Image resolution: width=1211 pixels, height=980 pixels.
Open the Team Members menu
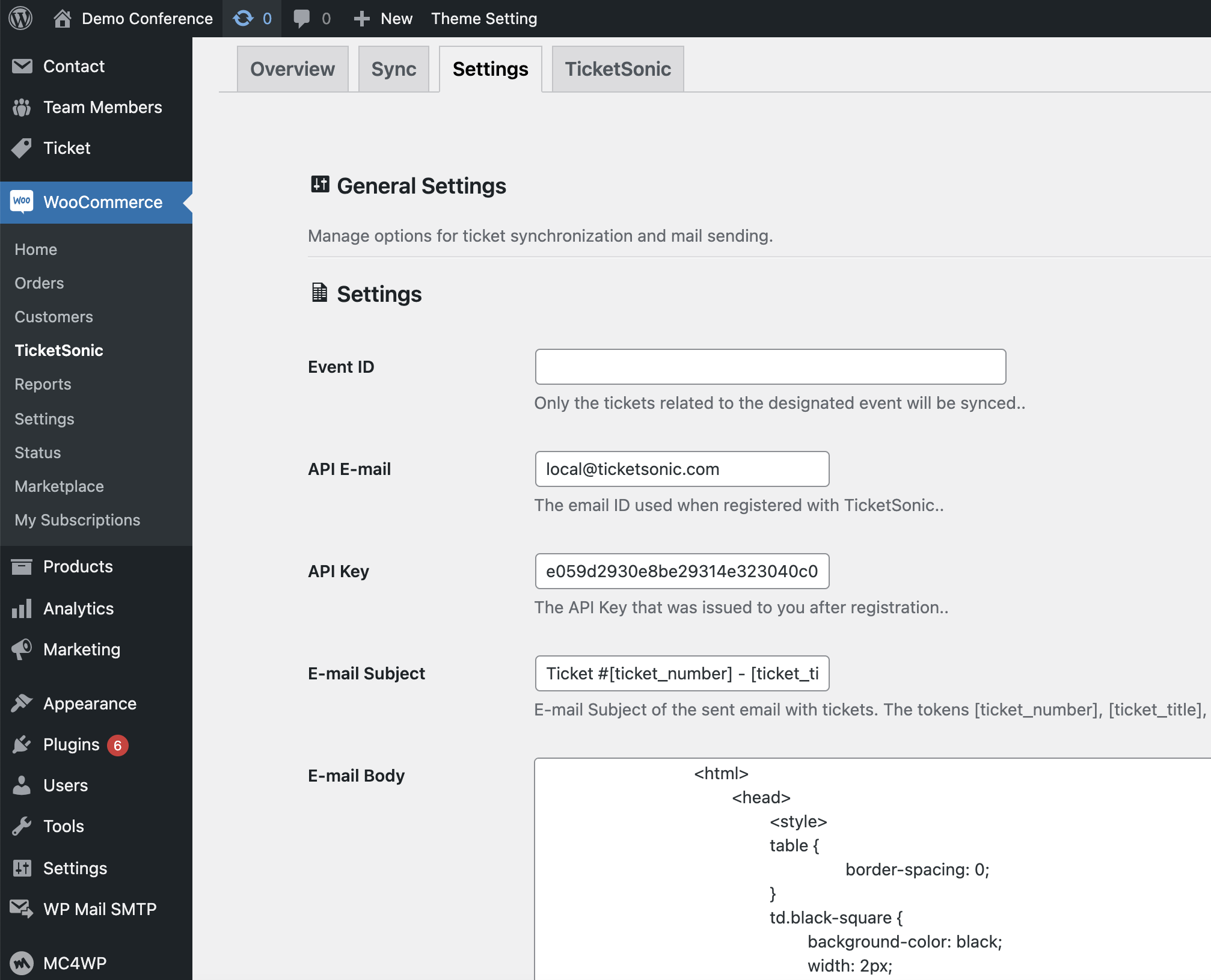103,107
